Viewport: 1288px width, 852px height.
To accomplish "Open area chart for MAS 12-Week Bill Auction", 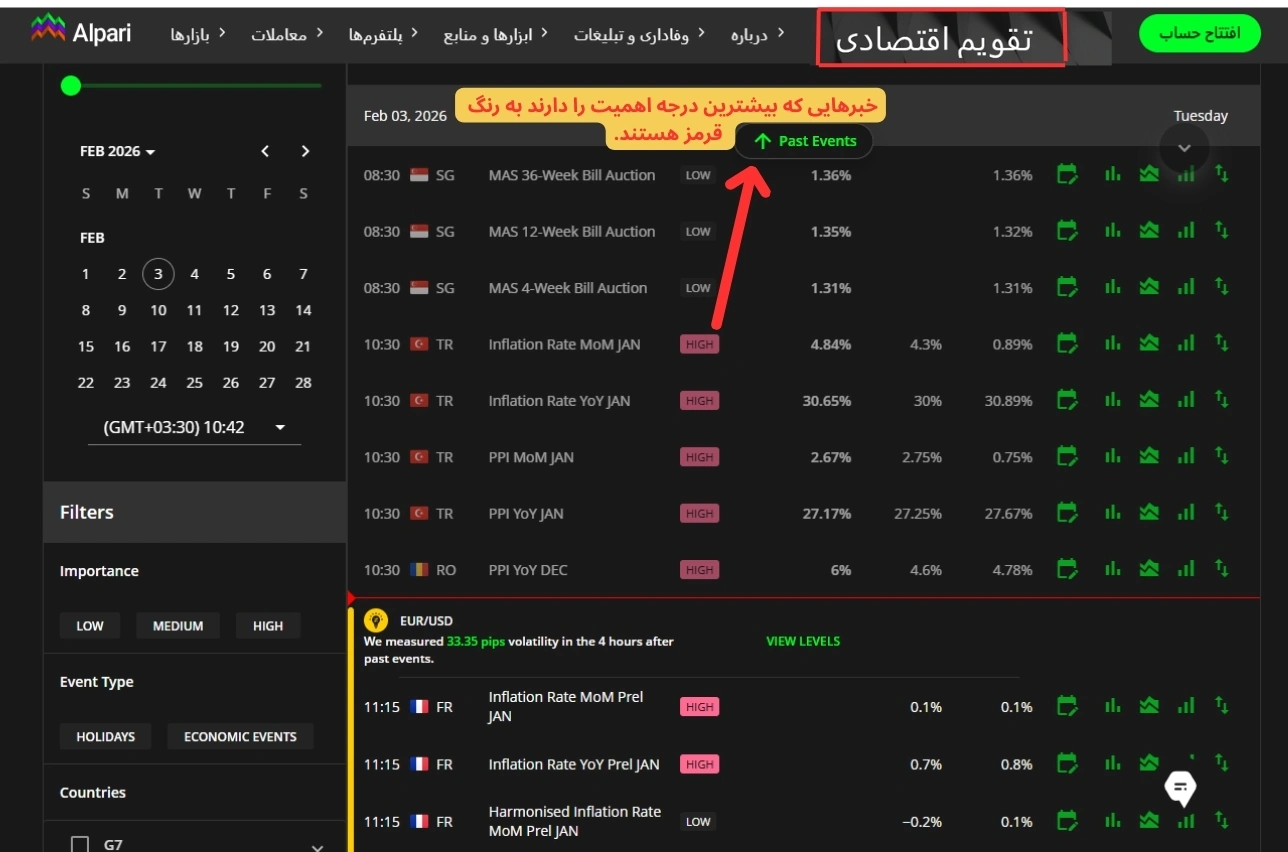I will click(1149, 231).
